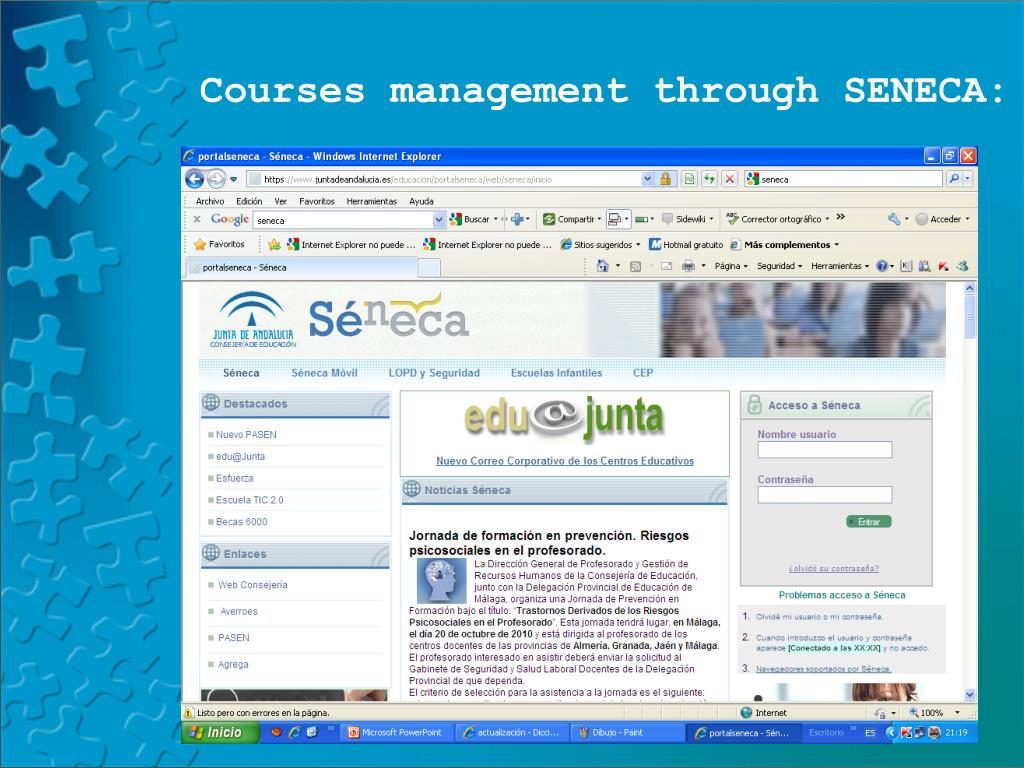The height and width of the screenshot is (768, 1024).
Task: Open the Escuelas Infantiles navigation tab
Action: pyautogui.click(x=556, y=373)
